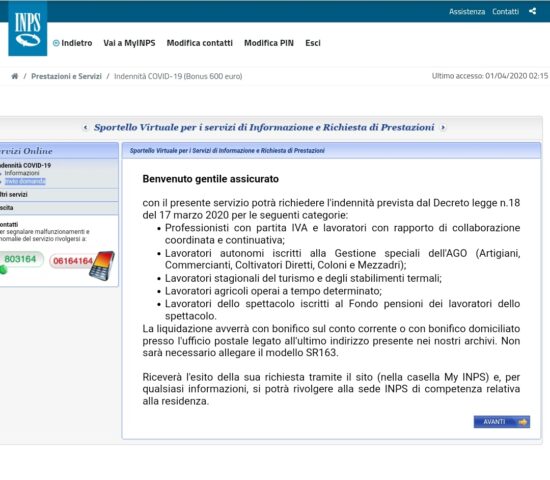Click the green 803164 phone number
Image resolution: width=550 pixels, height=480 pixels.
pos(20,259)
